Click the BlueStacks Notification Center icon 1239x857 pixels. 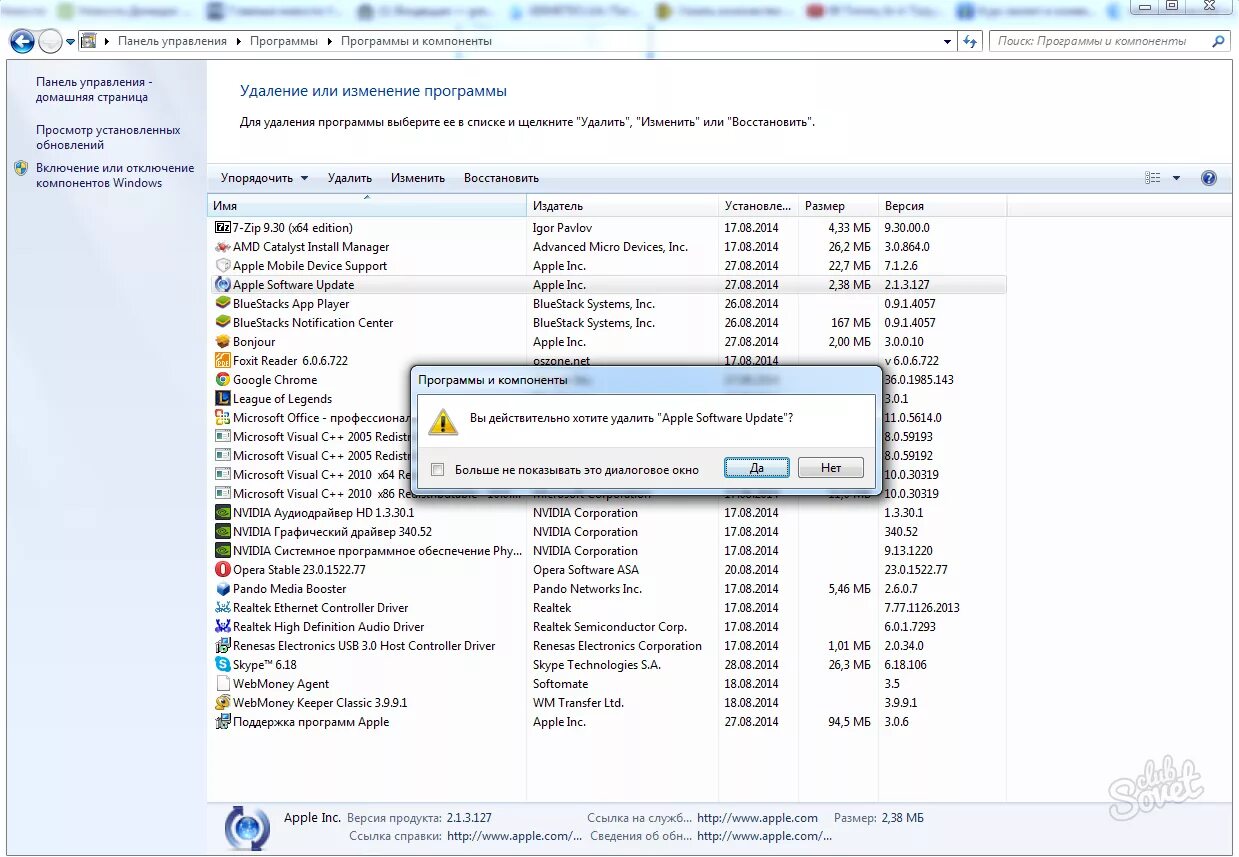223,323
